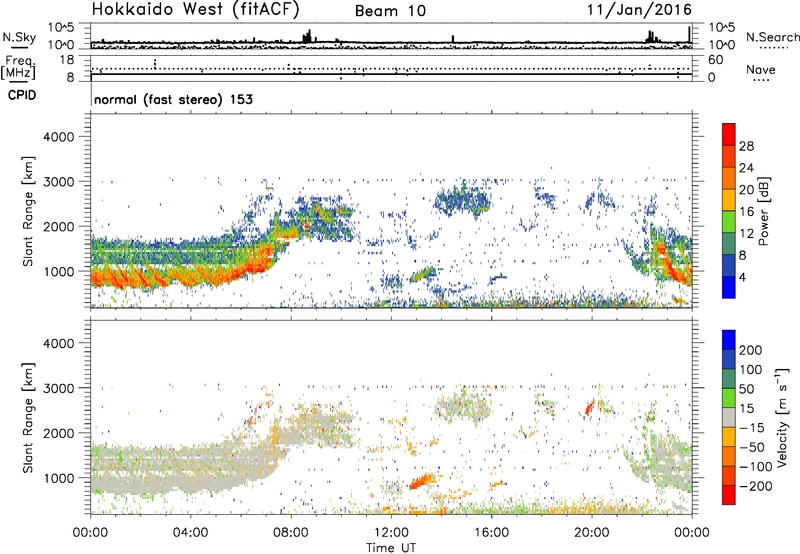The width and height of the screenshot is (800, 554).
Task: Click the 'Power [dB]' colorbar label
Action: (763, 211)
